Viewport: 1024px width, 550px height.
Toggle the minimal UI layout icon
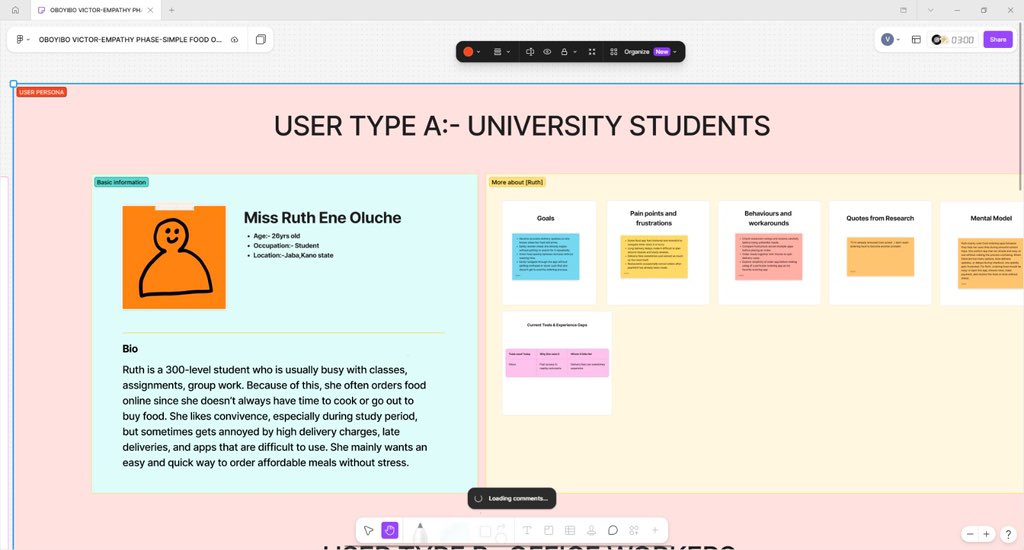click(916, 40)
